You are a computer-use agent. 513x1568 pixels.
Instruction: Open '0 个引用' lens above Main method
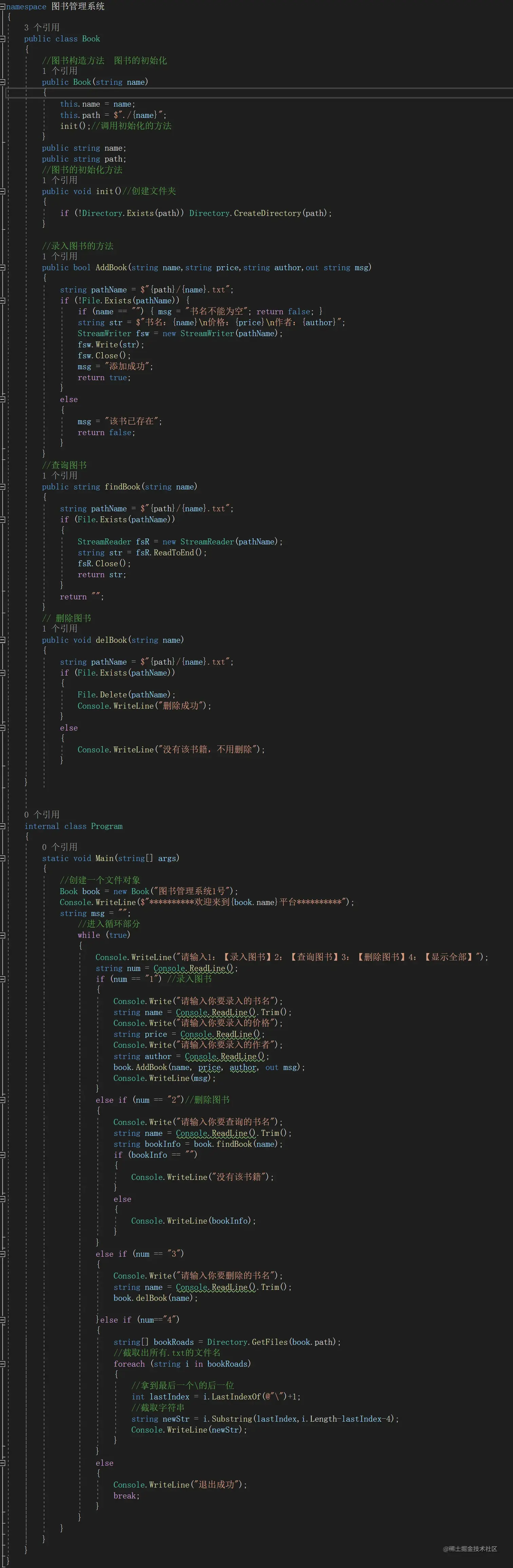tap(60, 847)
